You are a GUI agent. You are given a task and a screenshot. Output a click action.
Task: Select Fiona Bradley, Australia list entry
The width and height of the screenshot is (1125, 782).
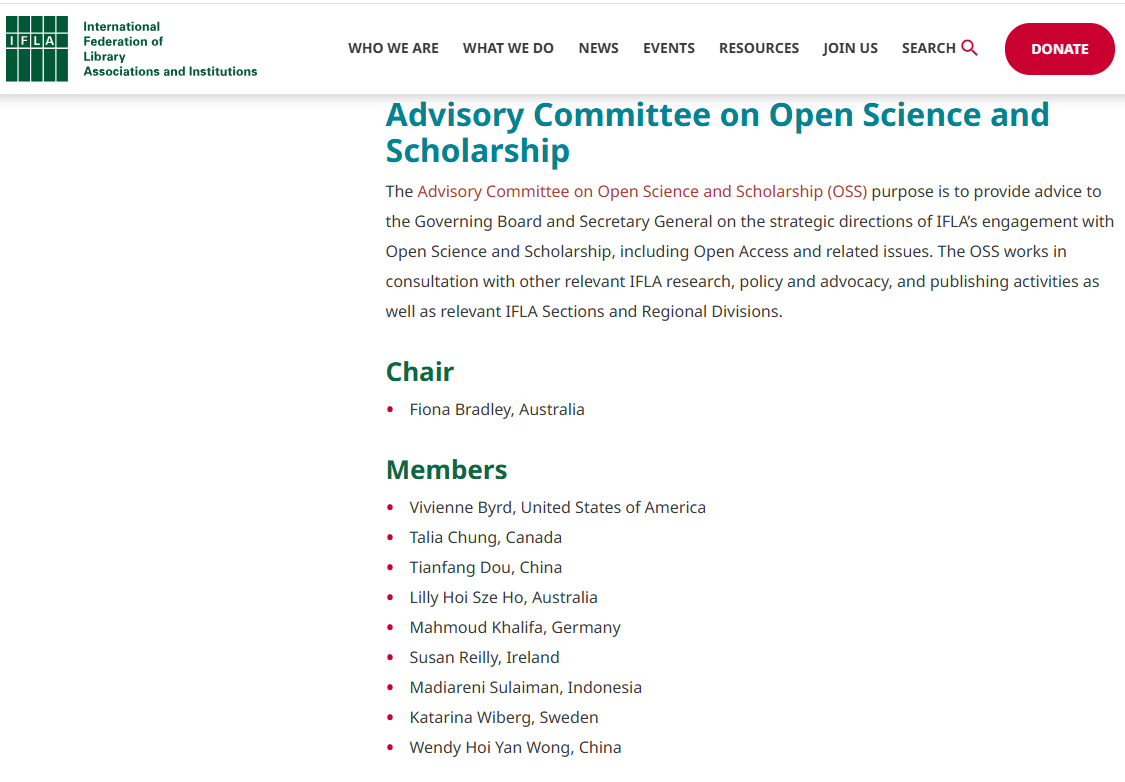497,410
